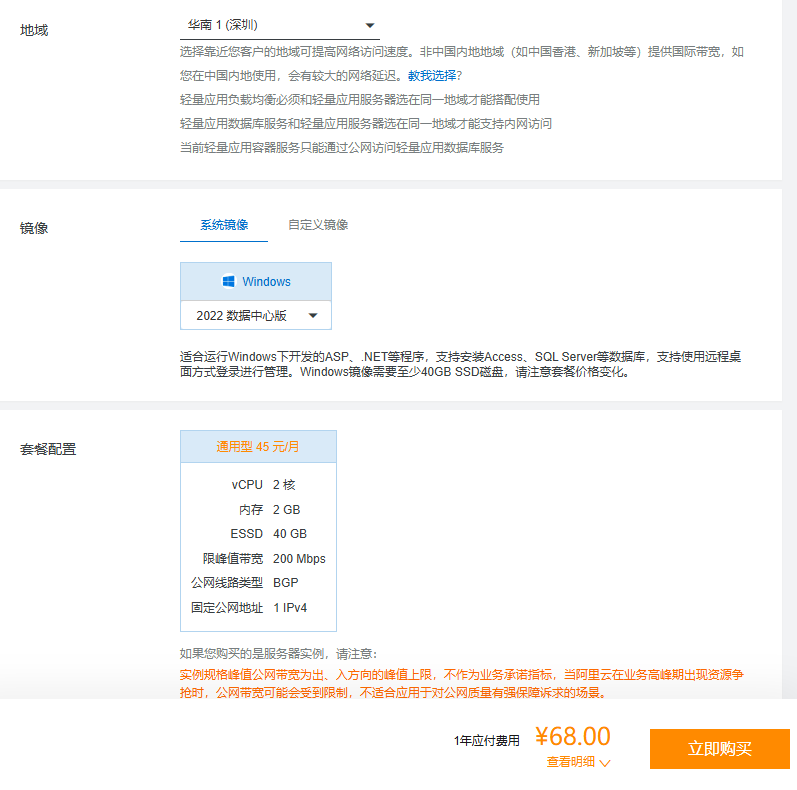Switch to the 系统镜像 tab
The width and height of the screenshot is (797, 790).
(x=224, y=225)
